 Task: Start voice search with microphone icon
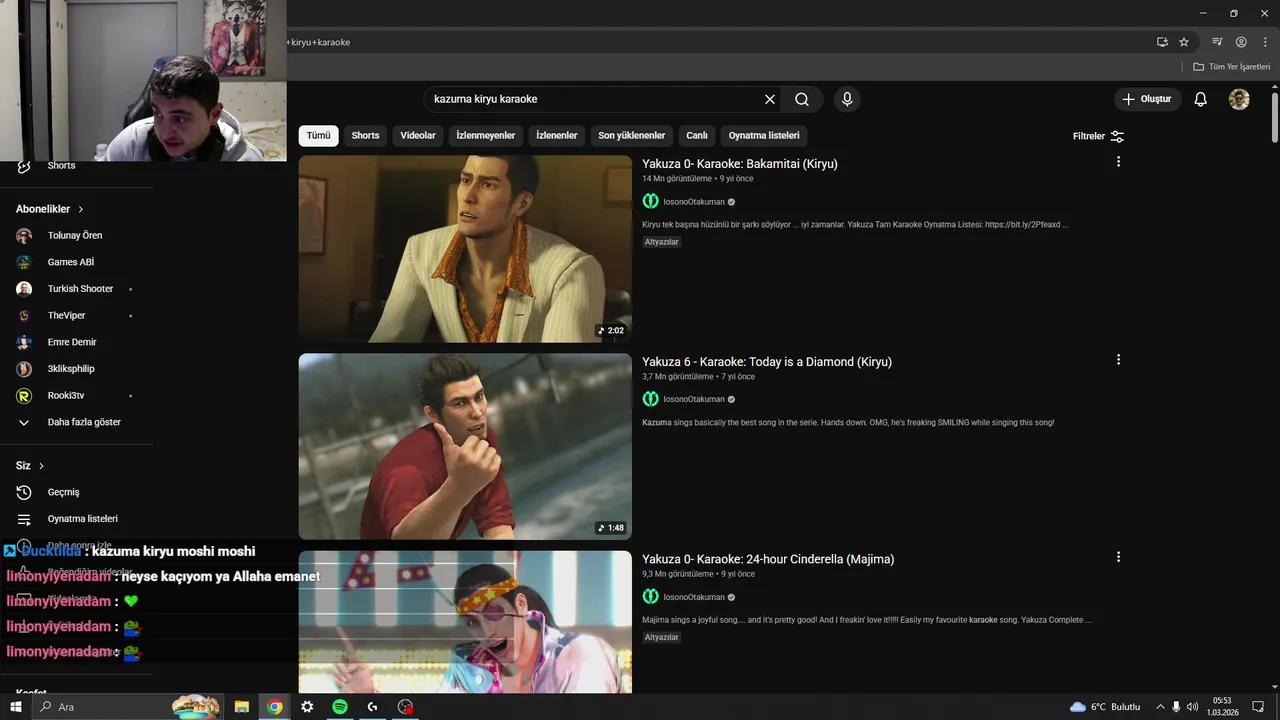point(847,99)
